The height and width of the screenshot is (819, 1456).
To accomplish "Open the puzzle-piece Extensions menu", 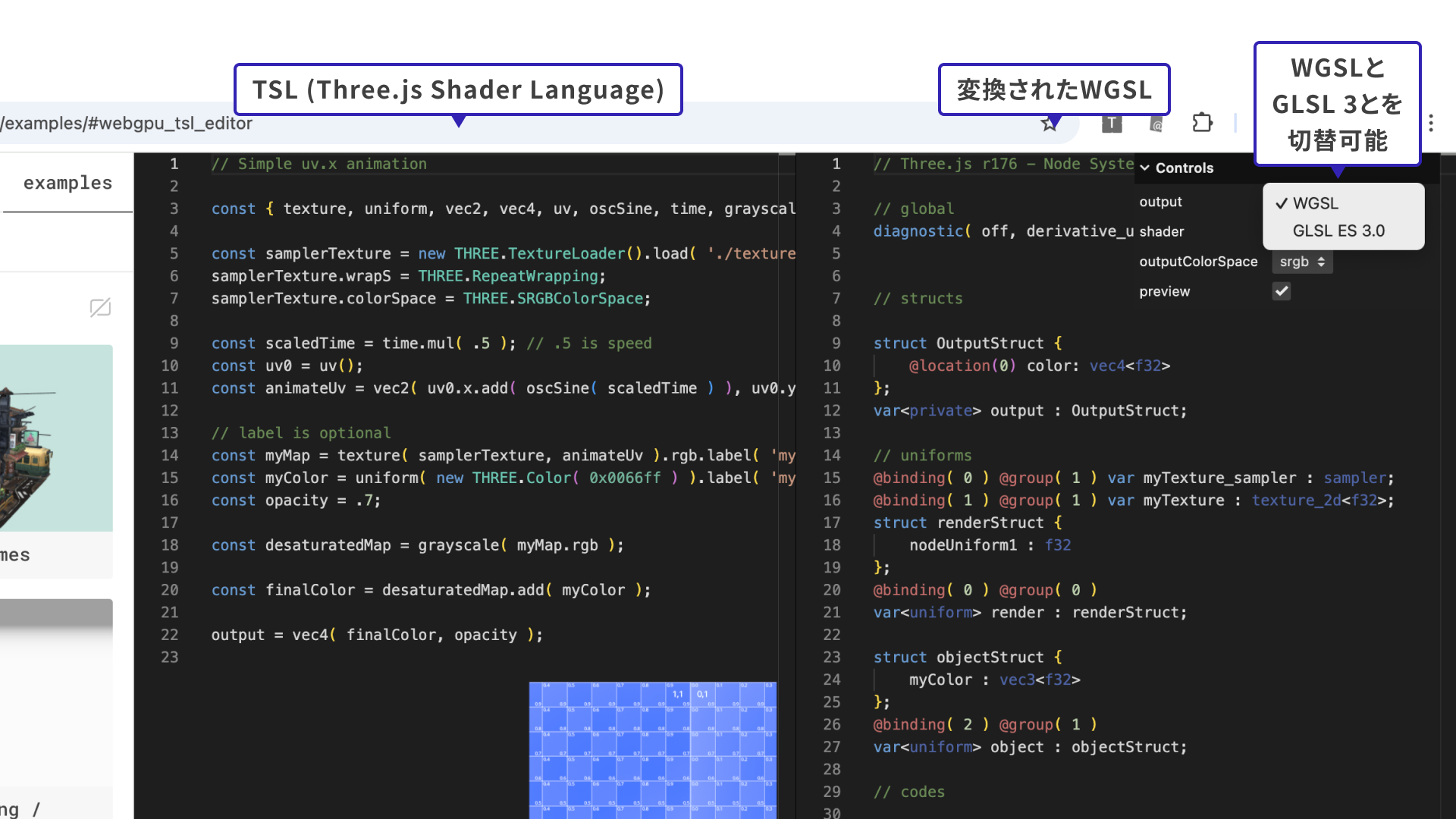I will click(1202, 123).
